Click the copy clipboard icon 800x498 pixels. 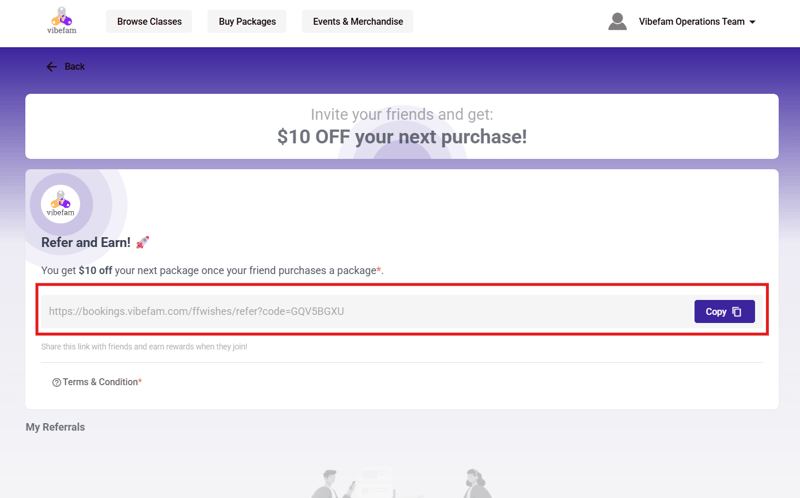737,312
